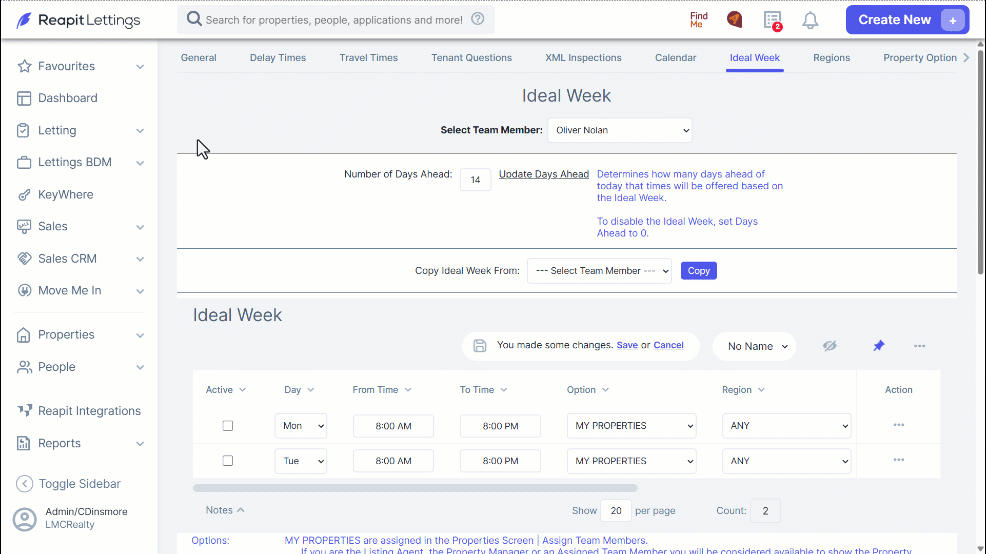This screenshot has height=554, width=986.
Task: Click the Find Me icon
Action: pyautogui.click(x=698, y=20)
